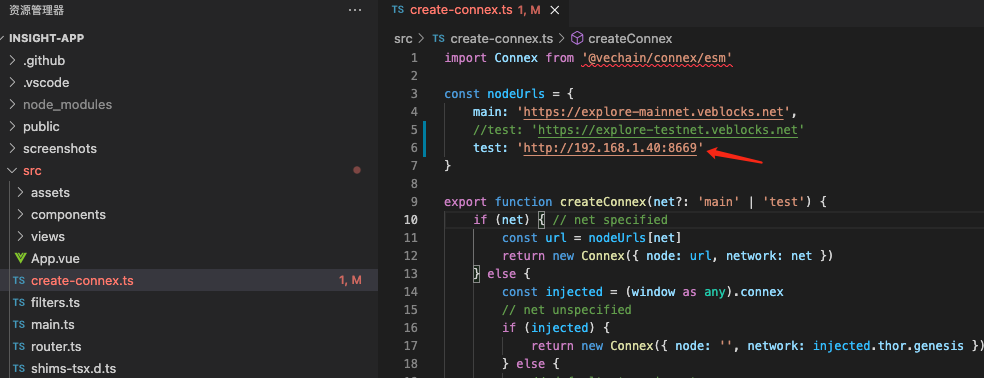Open main.ts in the explorer
Screen dimensions: 984x378
click(53, 325)
